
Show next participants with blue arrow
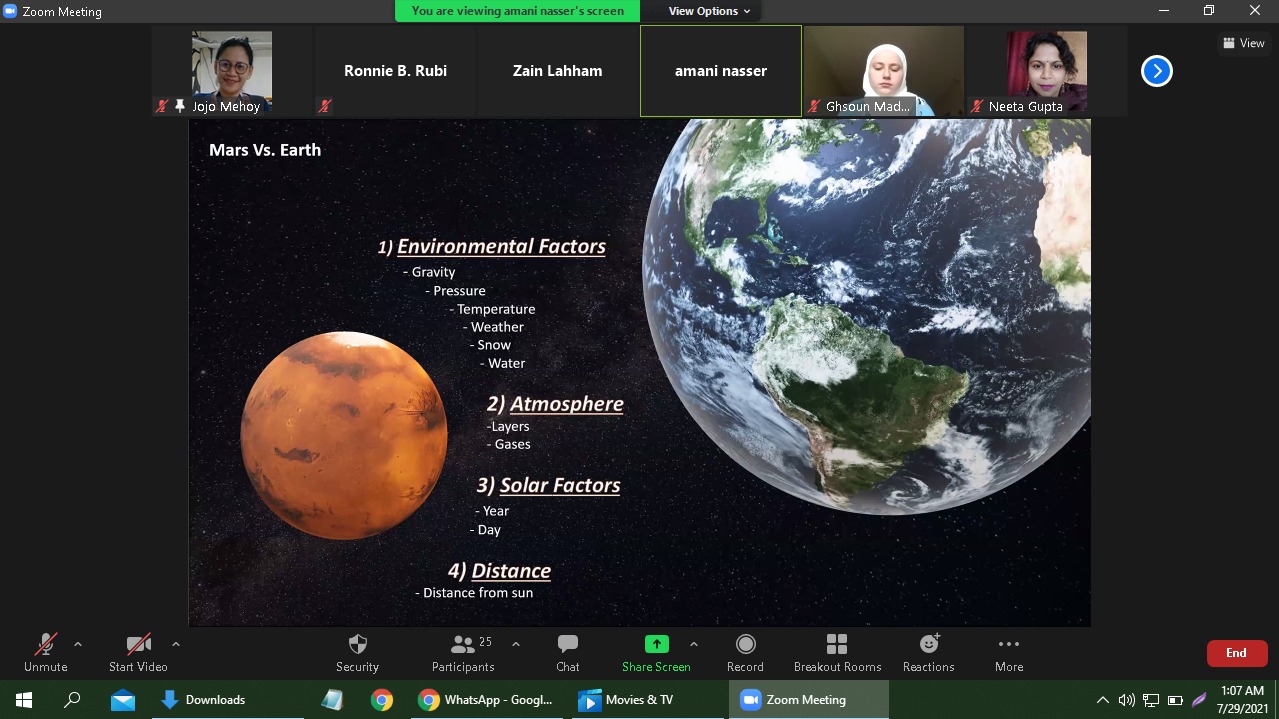(x=1157, y=71)
